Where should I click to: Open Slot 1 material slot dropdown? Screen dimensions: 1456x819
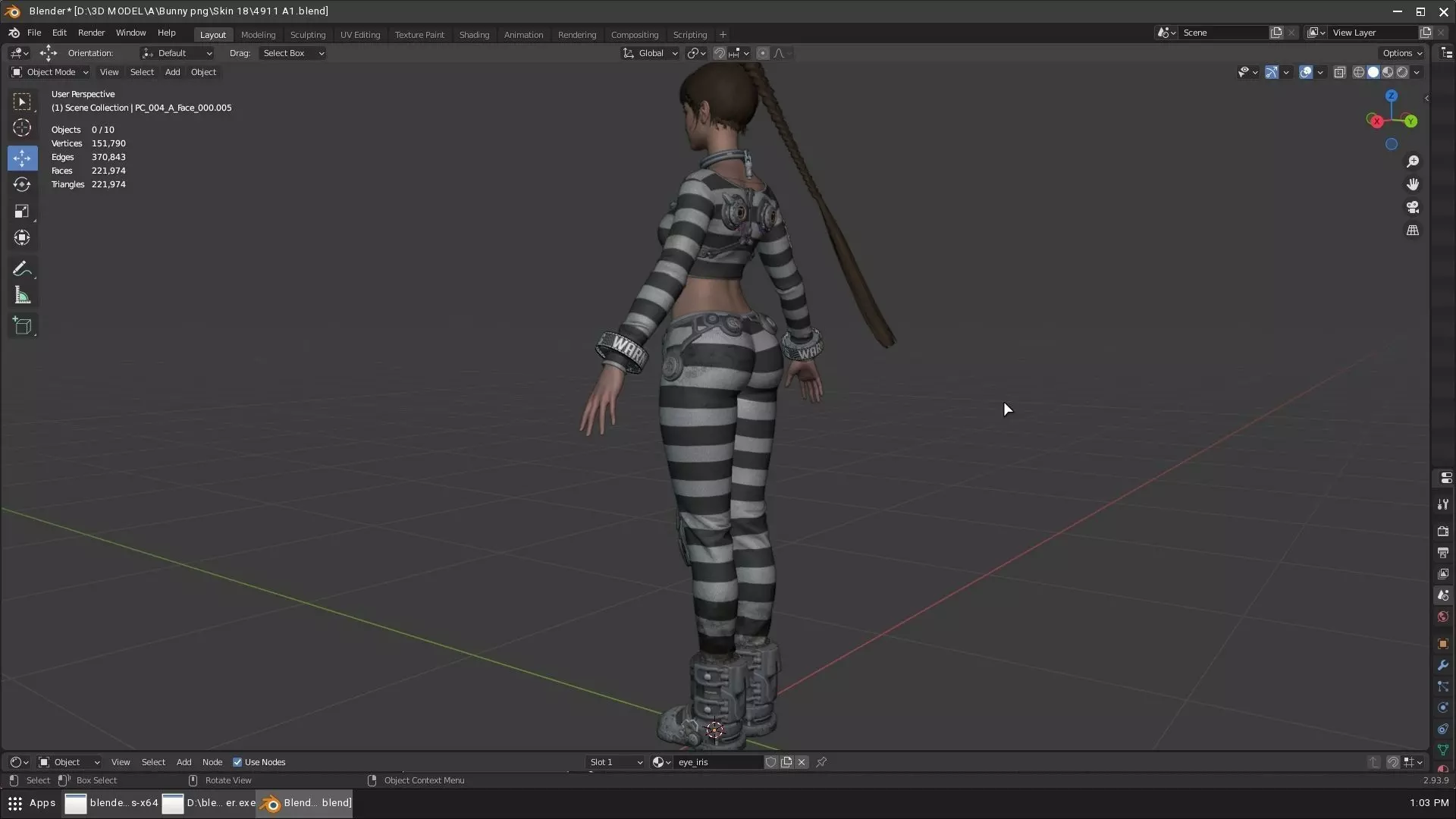pos(617,762)
